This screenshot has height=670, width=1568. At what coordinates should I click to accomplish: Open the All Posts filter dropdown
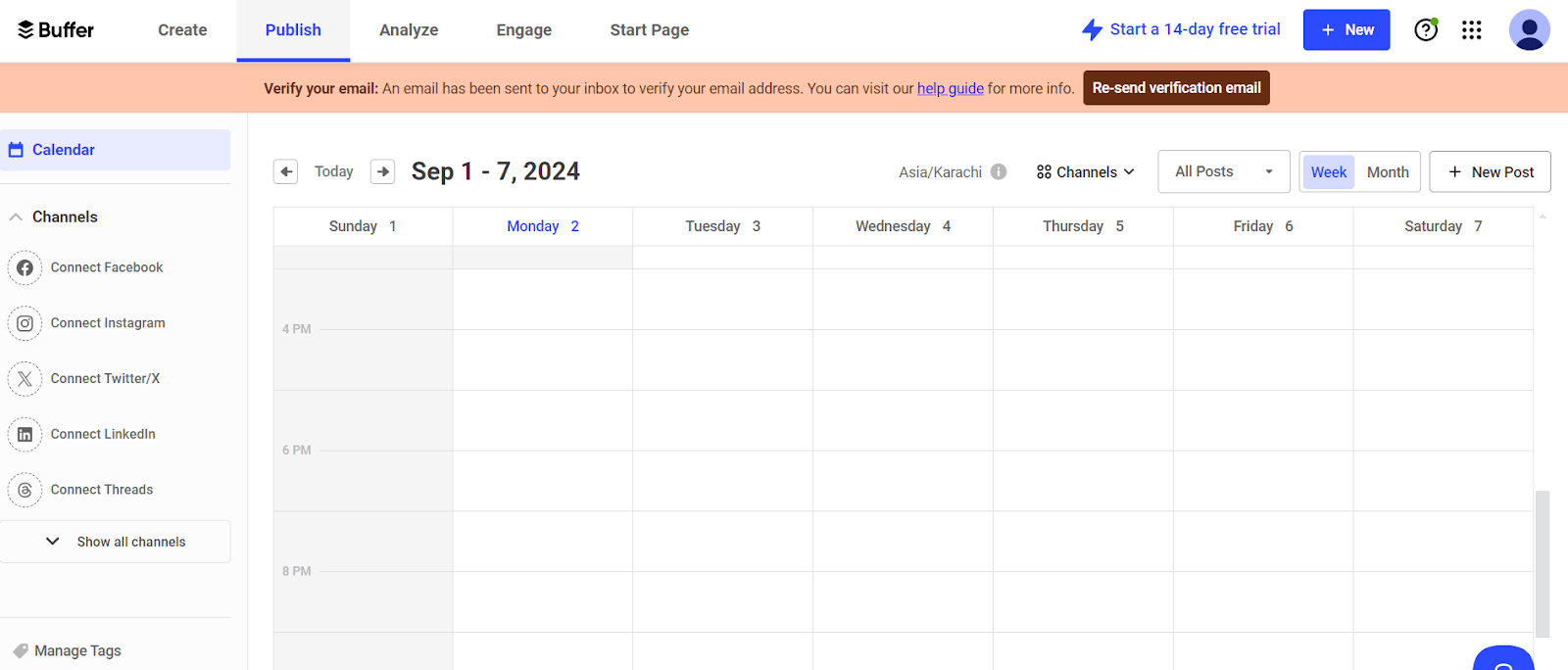(1223, 172)
